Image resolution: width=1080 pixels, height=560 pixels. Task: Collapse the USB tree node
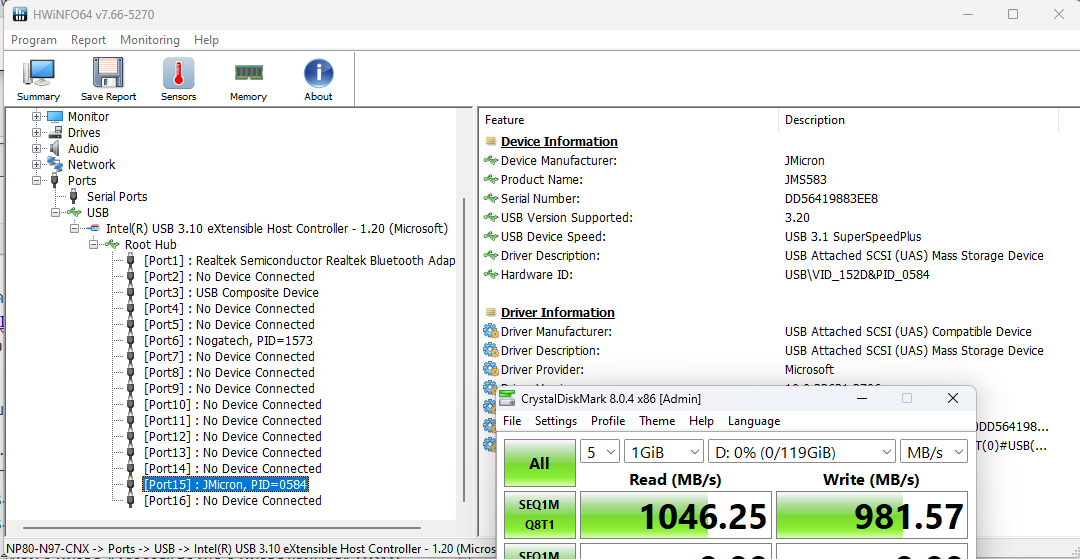55,212
